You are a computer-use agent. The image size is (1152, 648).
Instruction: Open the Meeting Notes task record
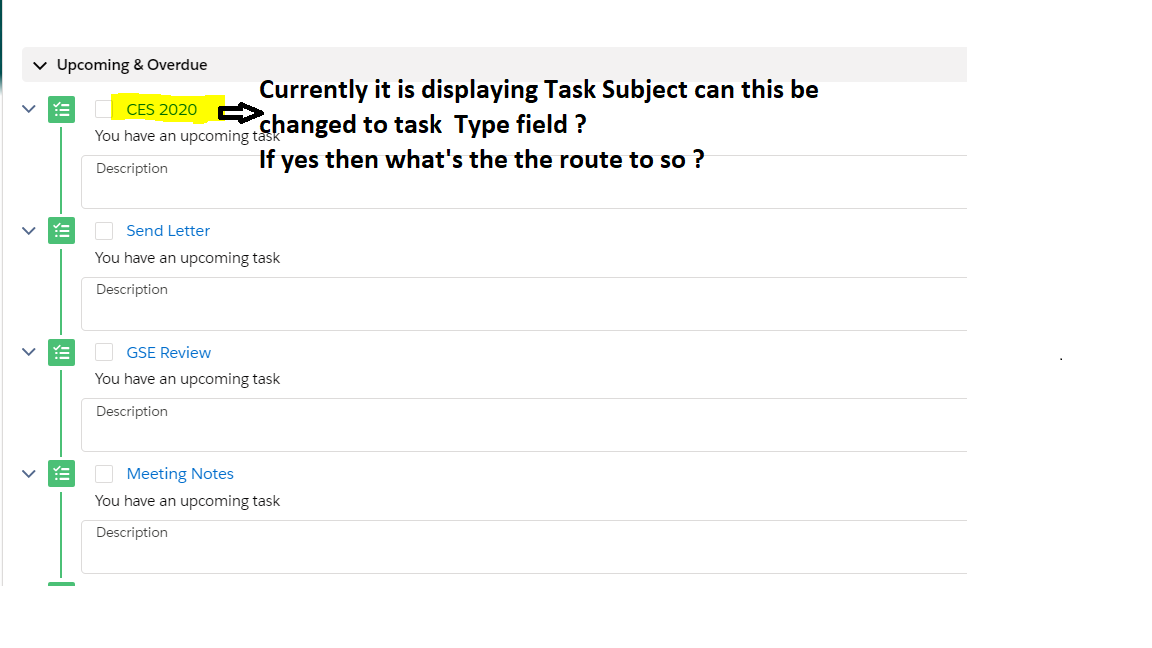pos(180,473)
